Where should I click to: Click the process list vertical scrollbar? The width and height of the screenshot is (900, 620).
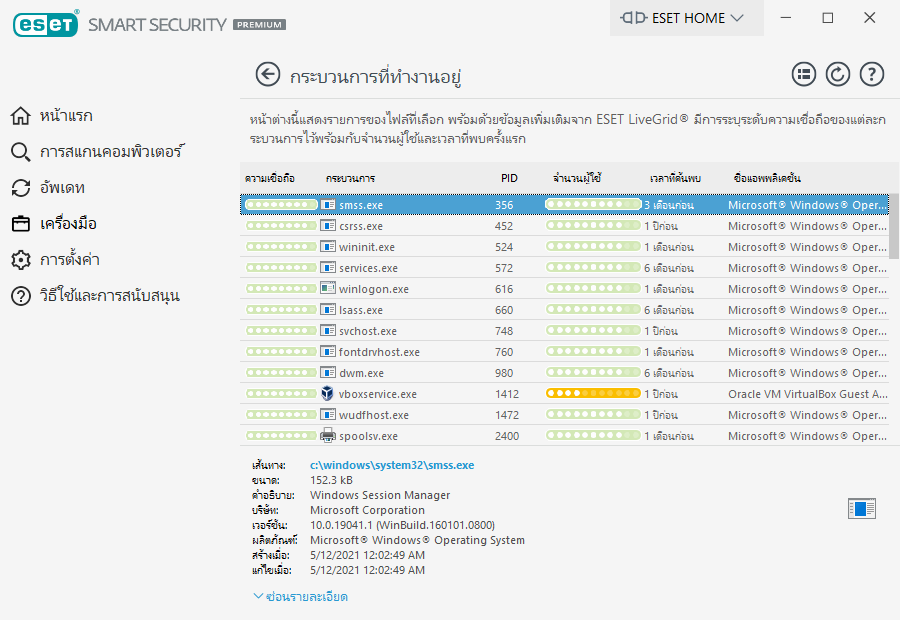pyautogui.click(x=894, y=226)
